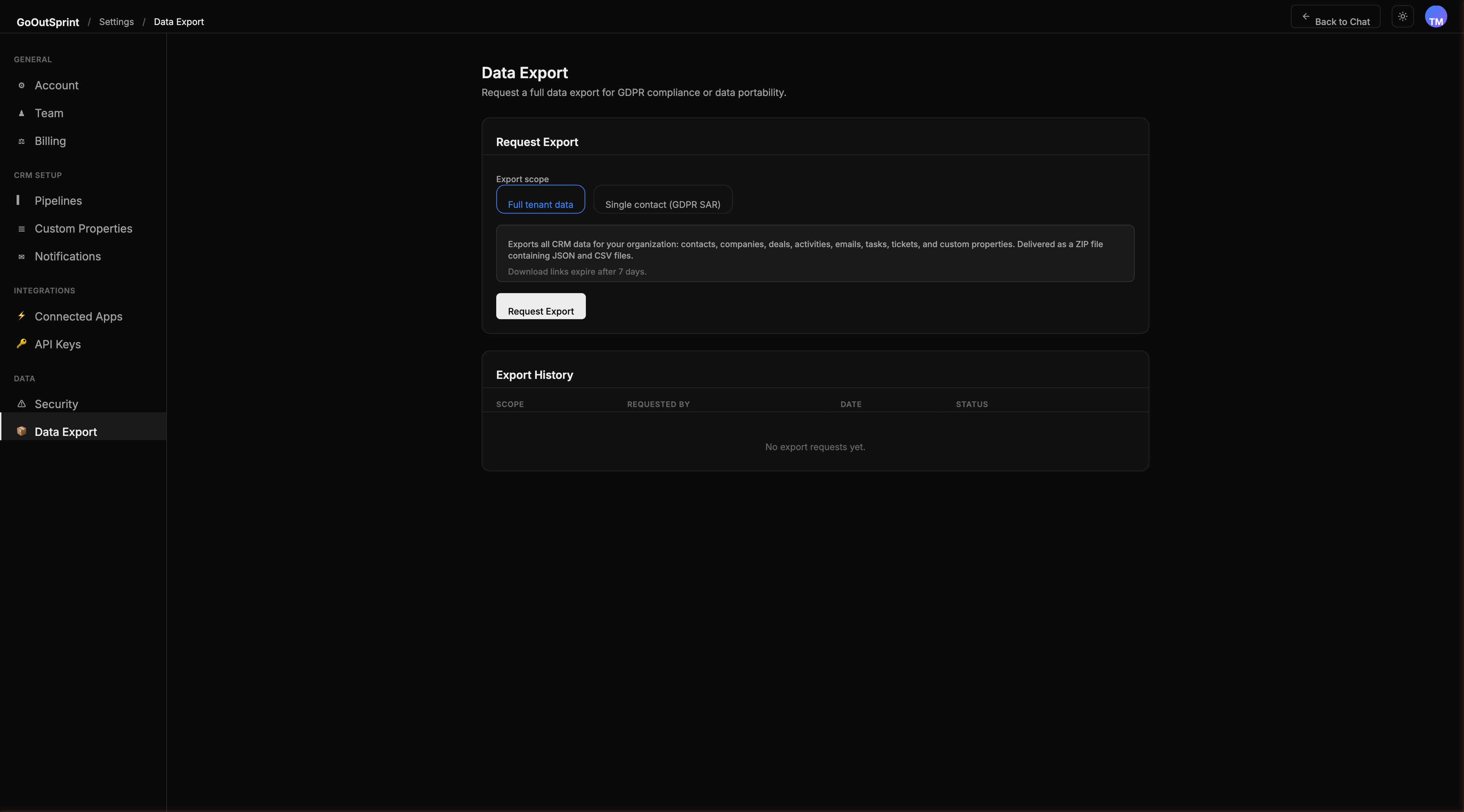Toggle the light/dark theme sun icon
This screenshot has height=812, width=1464.
tap(1402, 16)
